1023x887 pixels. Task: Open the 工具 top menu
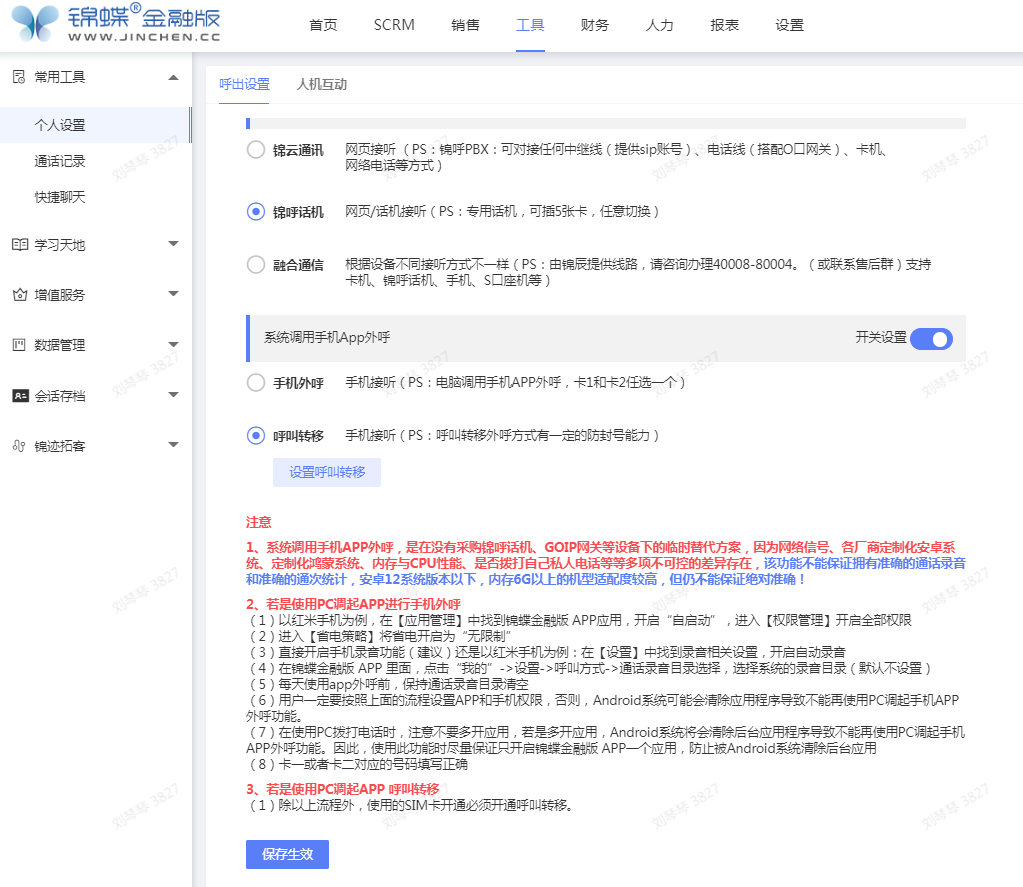coord(530,25)
